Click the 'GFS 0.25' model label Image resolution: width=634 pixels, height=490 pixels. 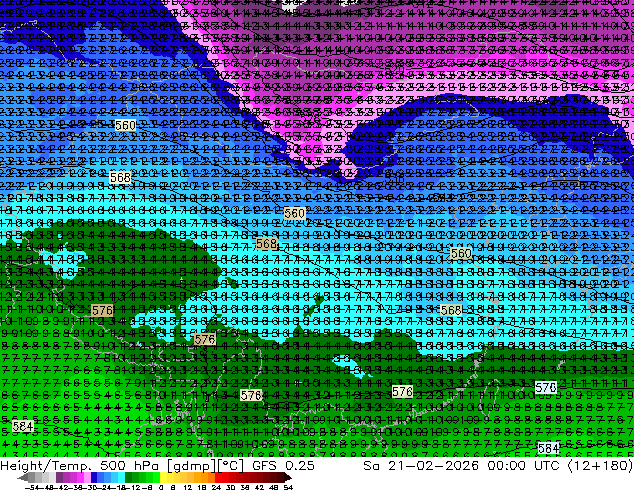coord(283,465)
